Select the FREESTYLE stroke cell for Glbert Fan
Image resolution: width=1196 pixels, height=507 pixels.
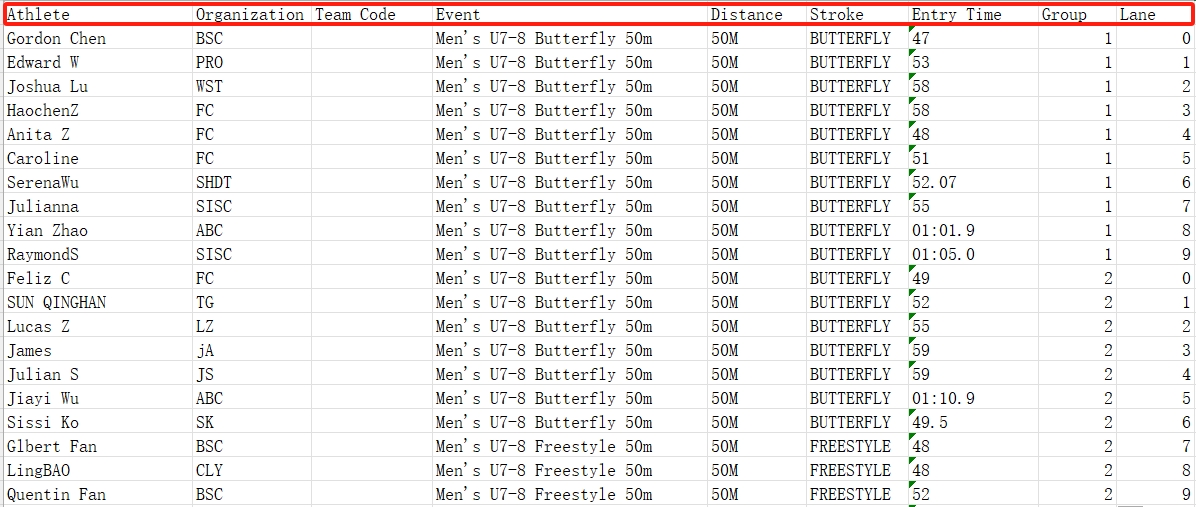point(857,447)
